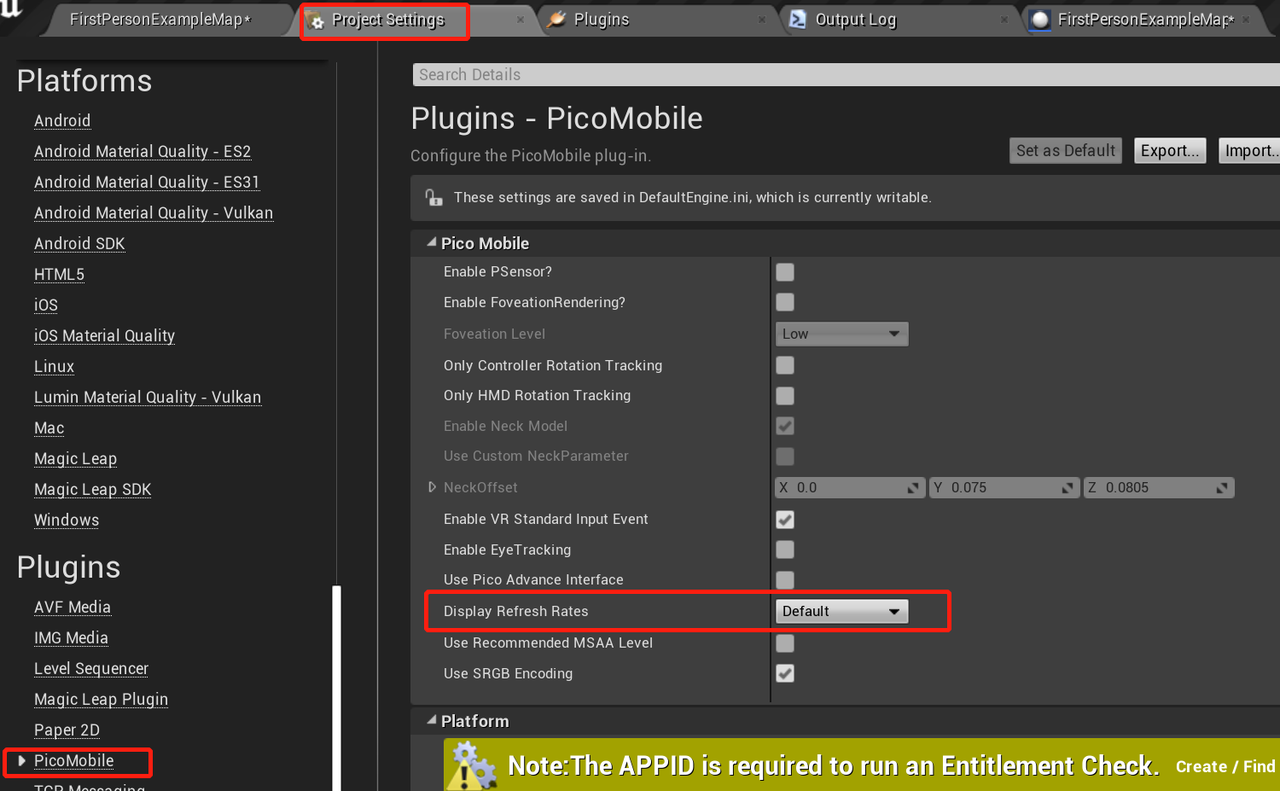
Task: Click the terminal icon on Output Log tab
Action: 798,20
